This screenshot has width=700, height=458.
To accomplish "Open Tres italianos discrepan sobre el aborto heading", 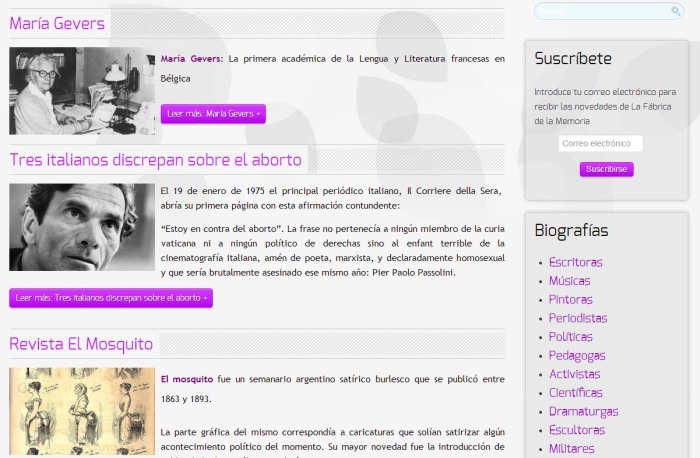I will point(155,159).
